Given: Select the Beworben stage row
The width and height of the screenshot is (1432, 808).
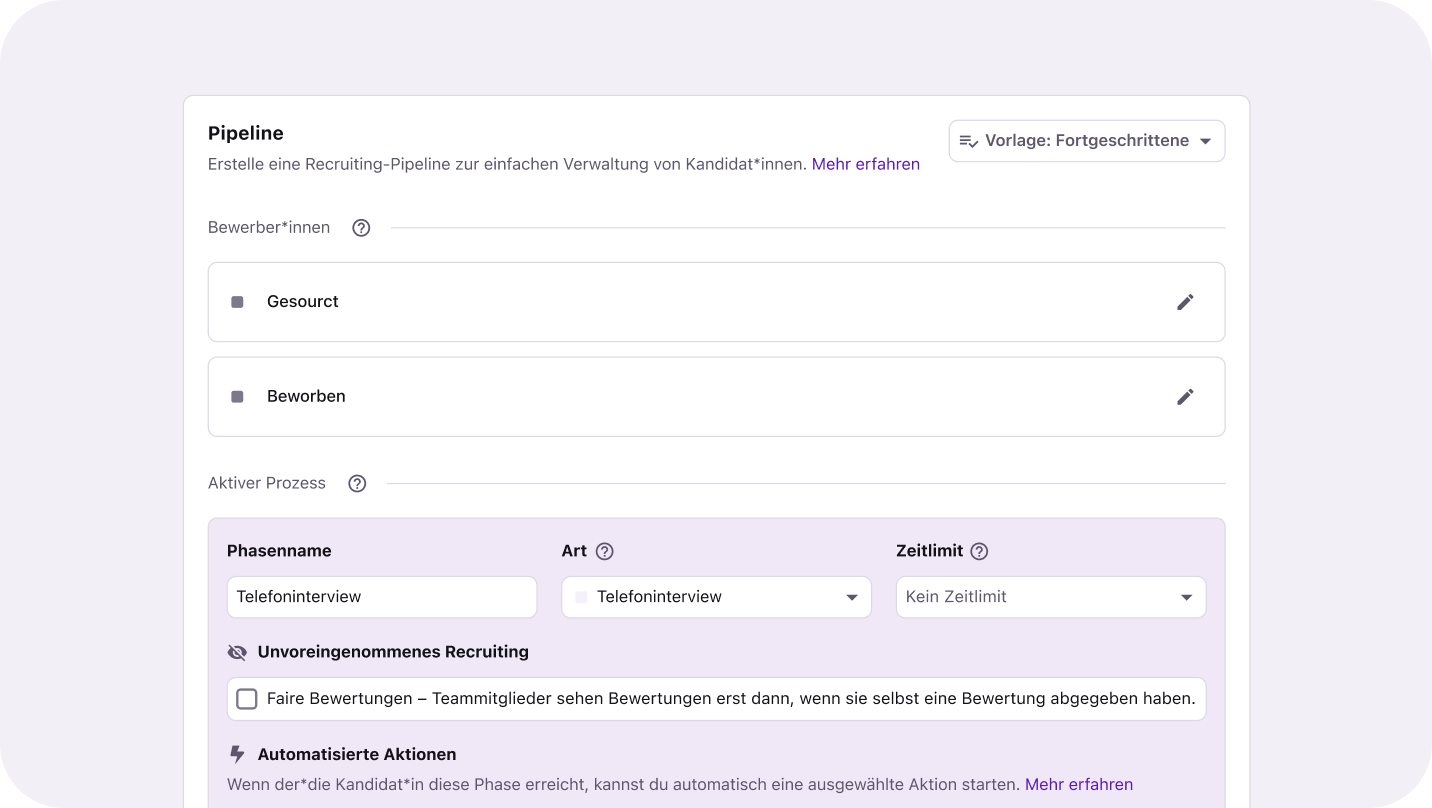Looking at the screenshot, I should click(700, 397).
